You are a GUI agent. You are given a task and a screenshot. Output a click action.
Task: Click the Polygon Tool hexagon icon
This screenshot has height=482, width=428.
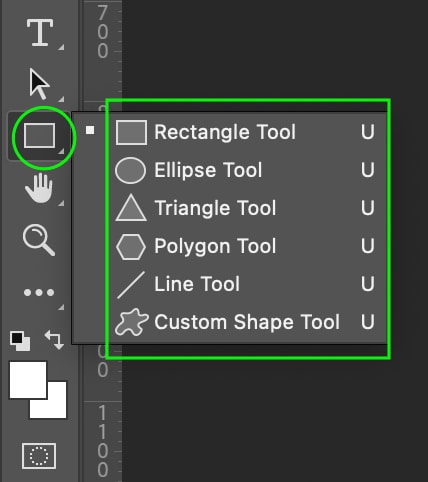[x=131, y=247]
